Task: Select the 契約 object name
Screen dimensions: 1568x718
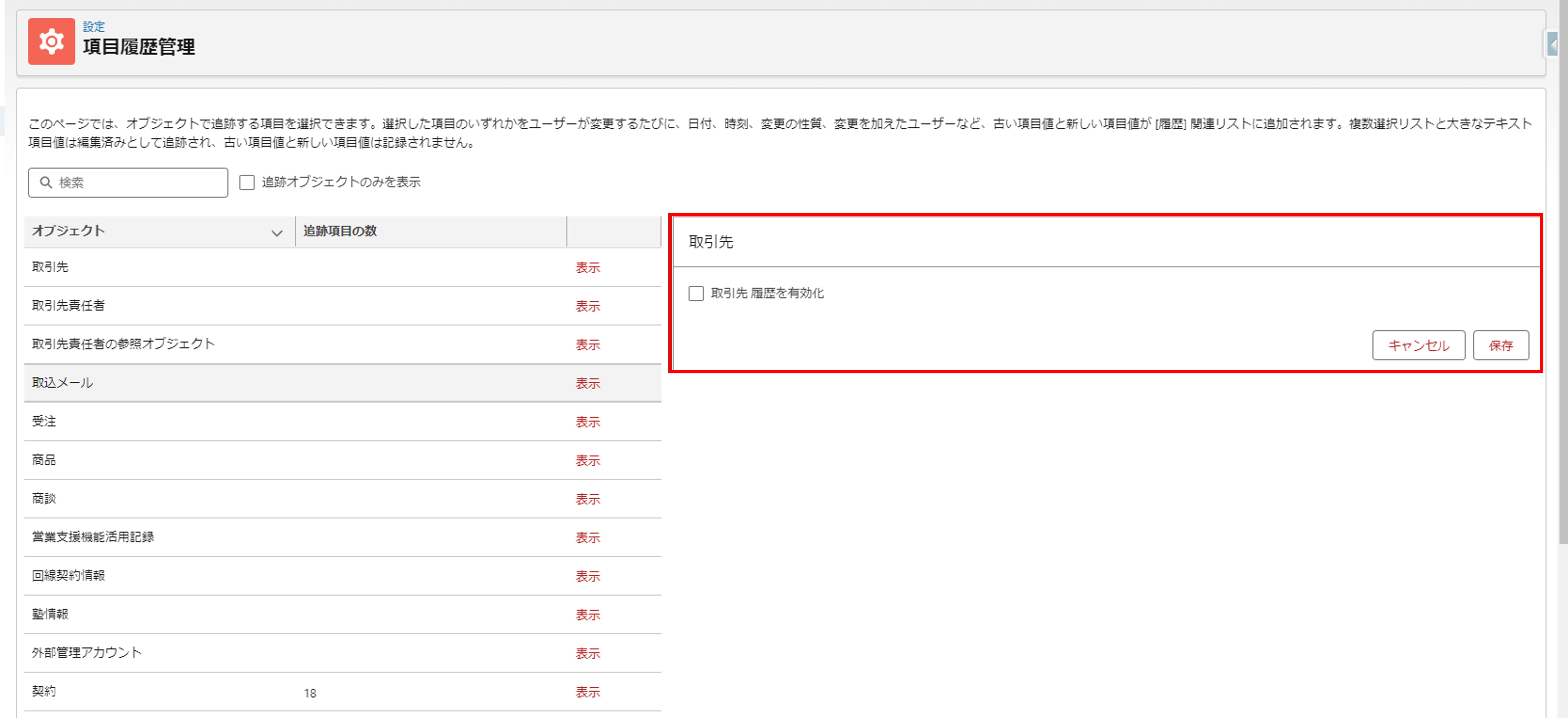Action: [x=44, y=691]
